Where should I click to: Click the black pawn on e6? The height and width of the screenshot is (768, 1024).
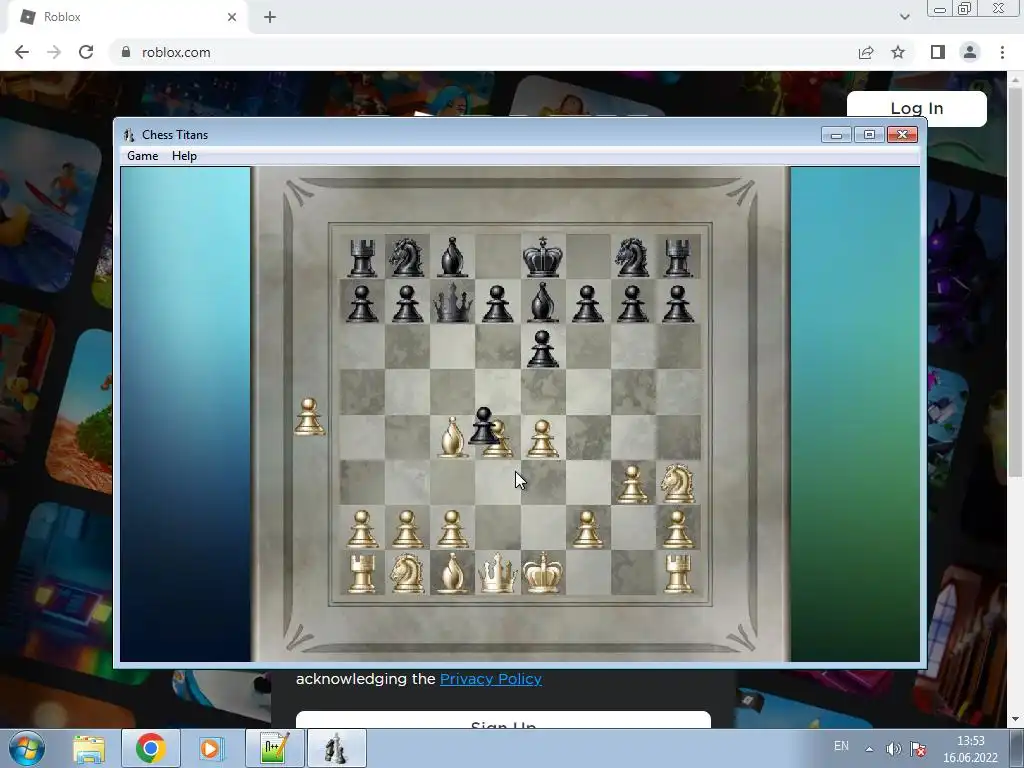pos(542,349)
